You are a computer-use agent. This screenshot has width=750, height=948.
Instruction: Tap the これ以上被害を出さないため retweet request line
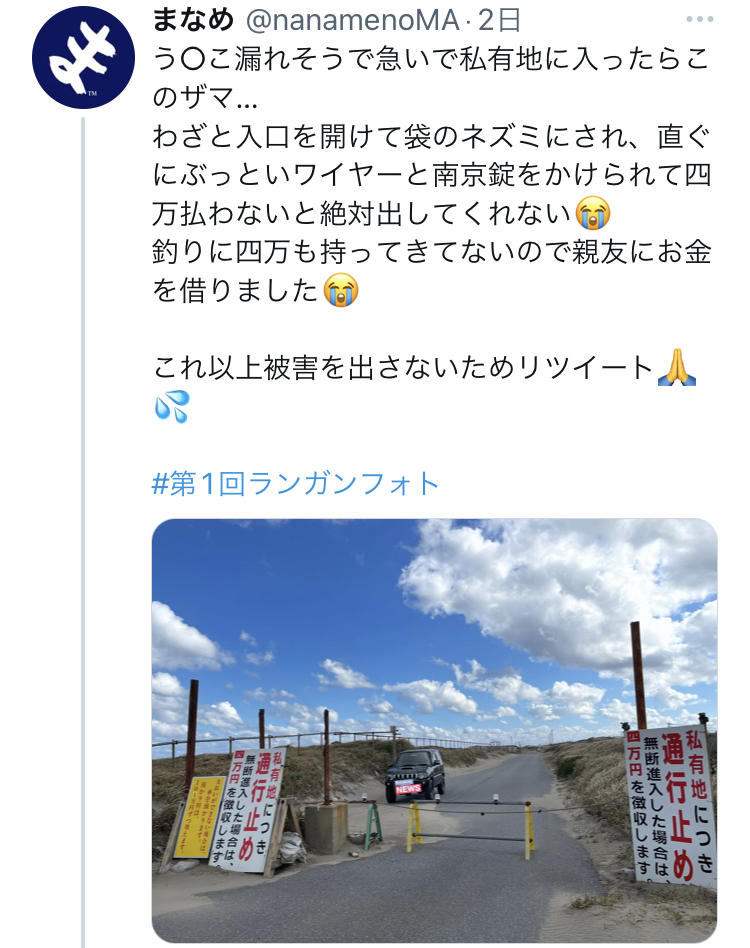pyautogui.click(x=404, y=368)
